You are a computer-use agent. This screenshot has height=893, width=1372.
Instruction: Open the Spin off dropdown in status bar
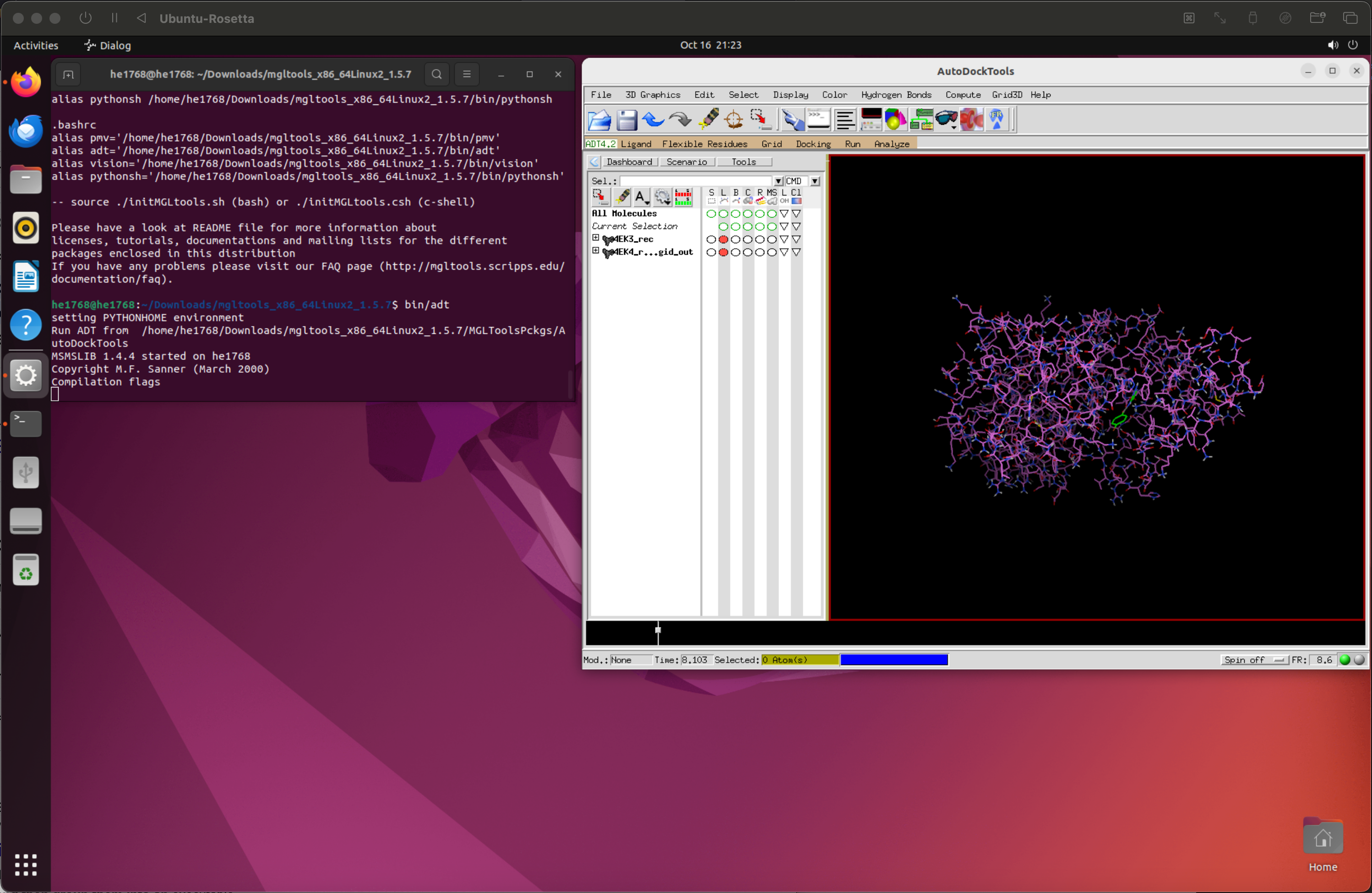pos(1254,660)
